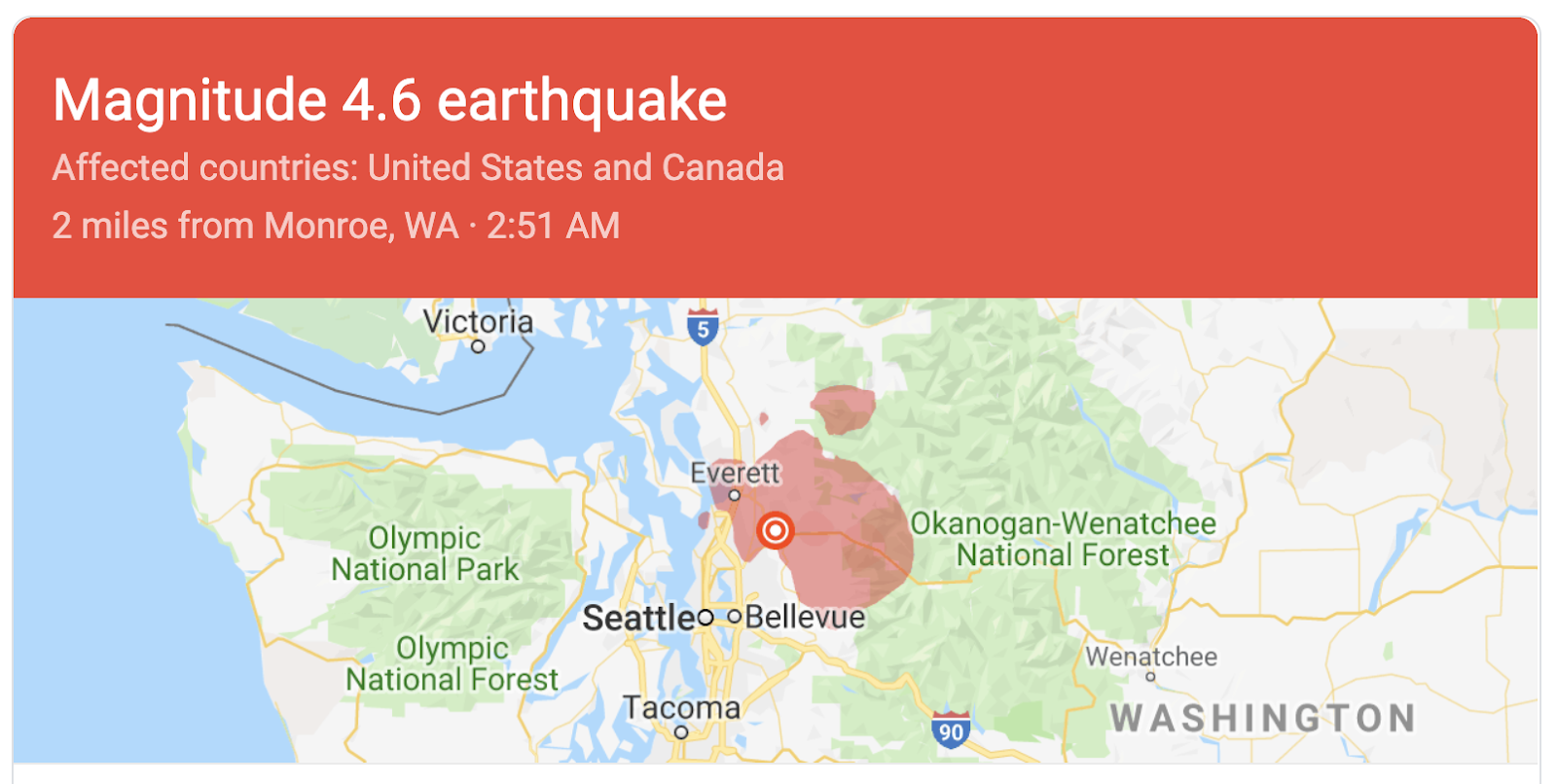This screenshot has height=784, width=1557.
Task: Select the Tacoma city dot marker
Action: 681,732
